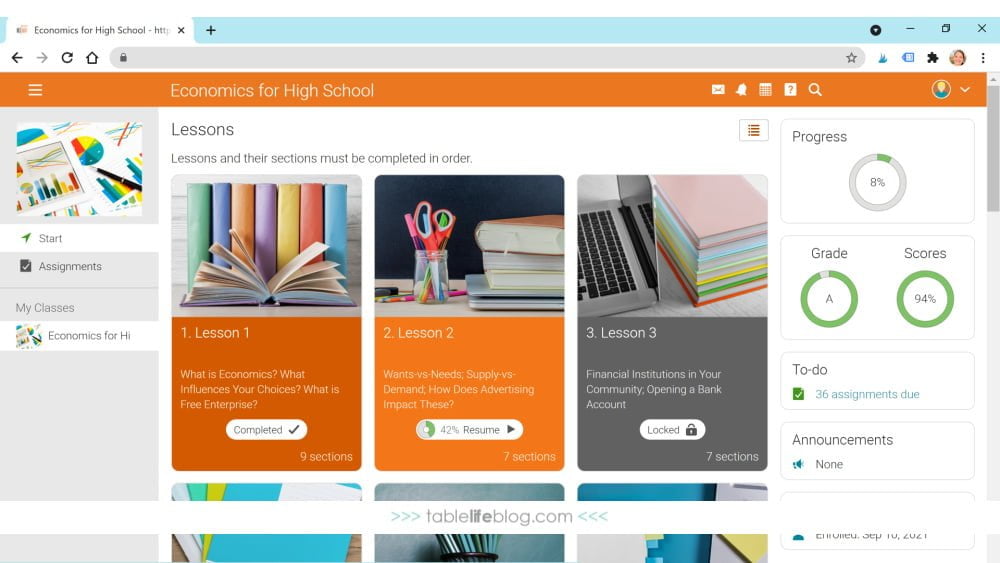Open the notifications bell icon
This screenshot has height=563, width=1000.
point(741,90)
